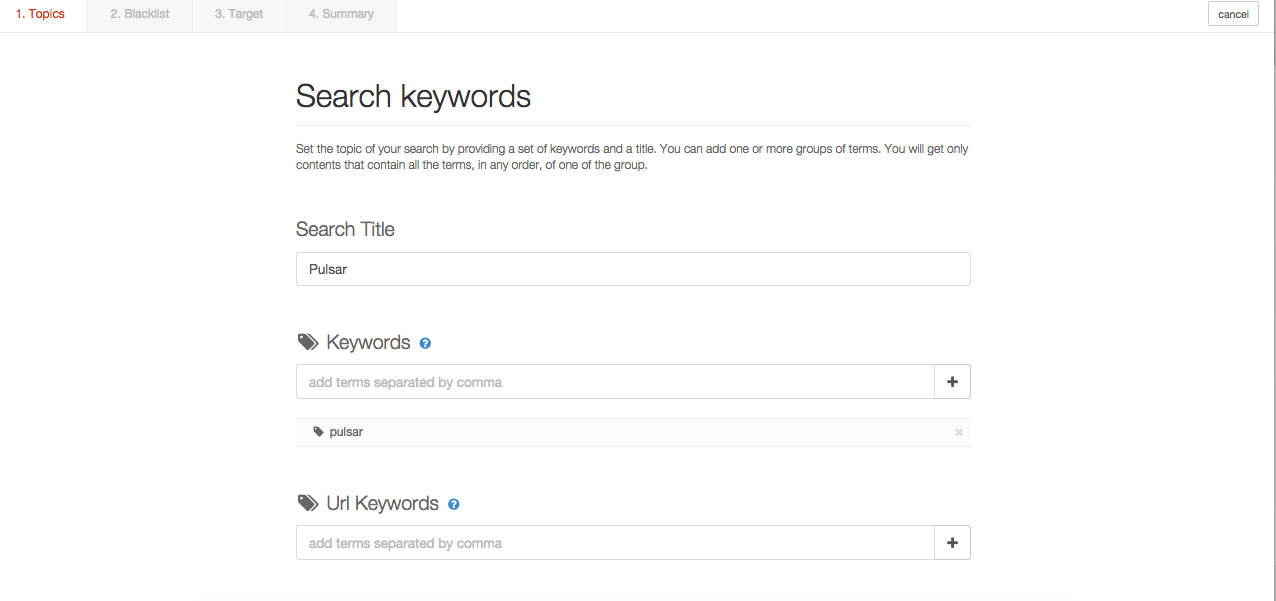Screen dimensions: 1276x601
Task: Click the tag icon next to Url Keywords heading
Action: tap(308, 503)
